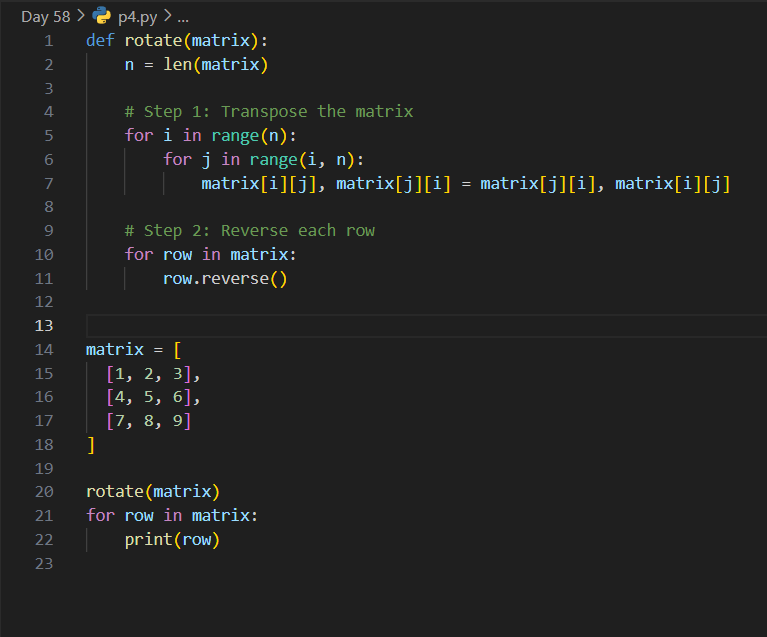
Task: Click the '[1, 2, 3],' row
Action: (x=153, y=374)
